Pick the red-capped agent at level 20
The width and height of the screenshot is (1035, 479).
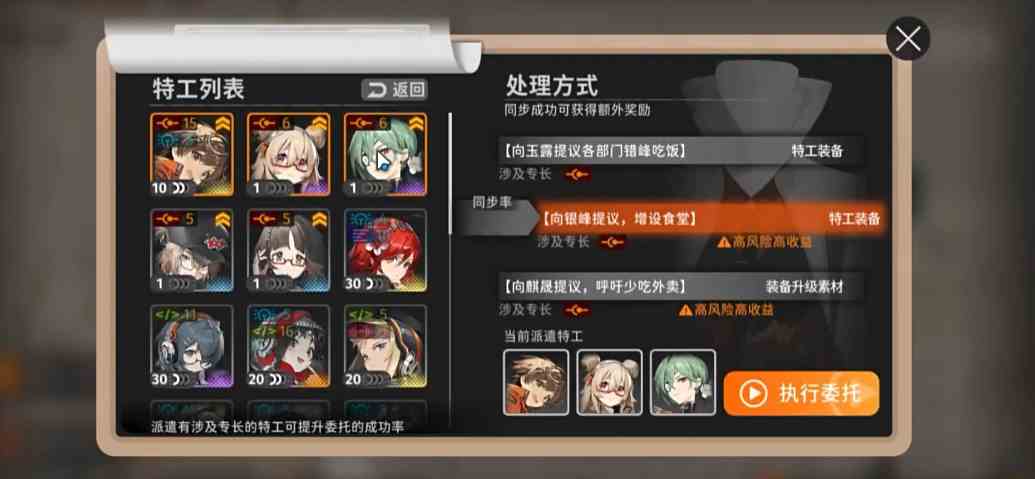coord(288,346)
